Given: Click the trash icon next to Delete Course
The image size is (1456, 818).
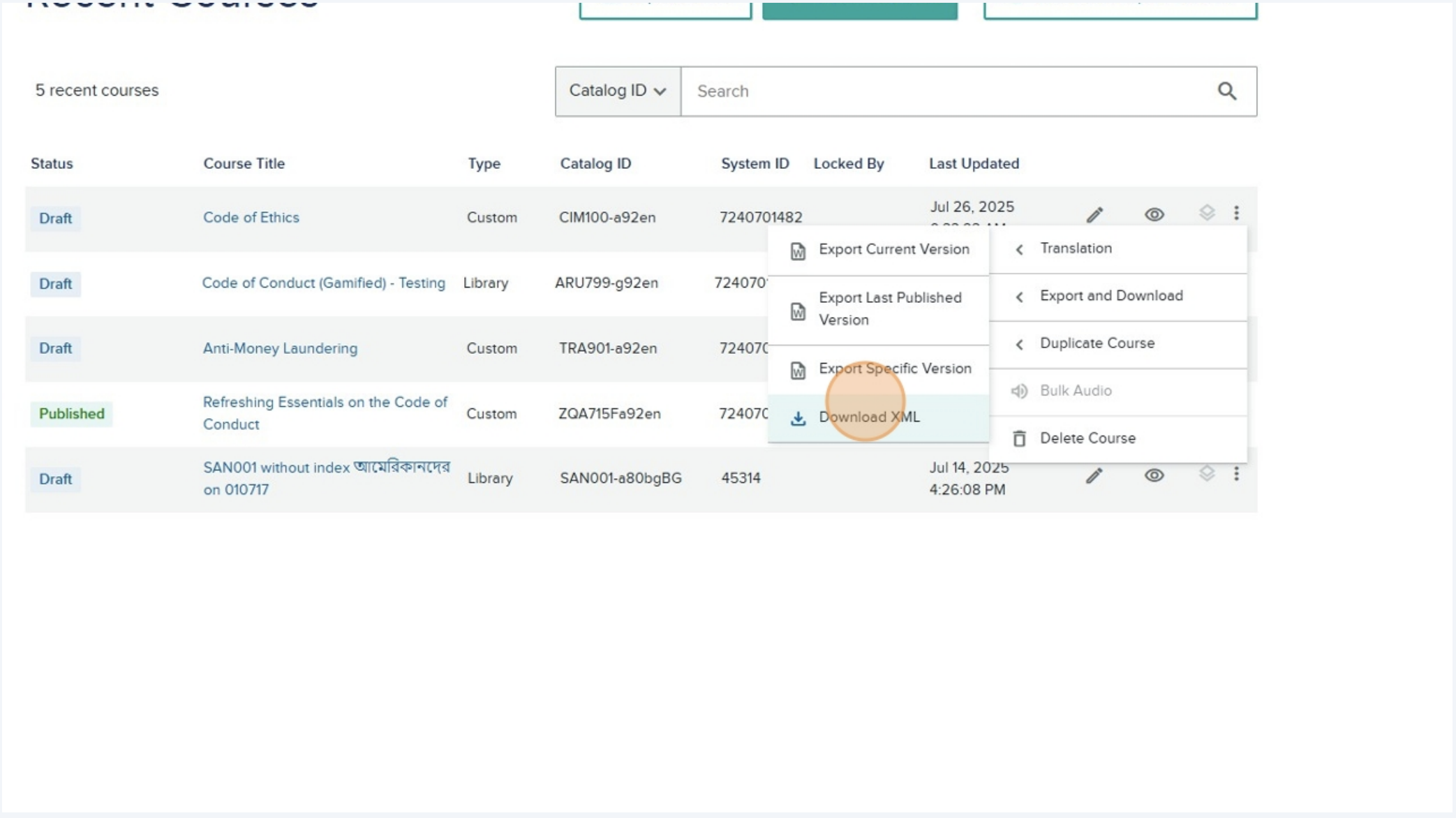Looking at the screenshot, I should click(x=1020, y=438).
